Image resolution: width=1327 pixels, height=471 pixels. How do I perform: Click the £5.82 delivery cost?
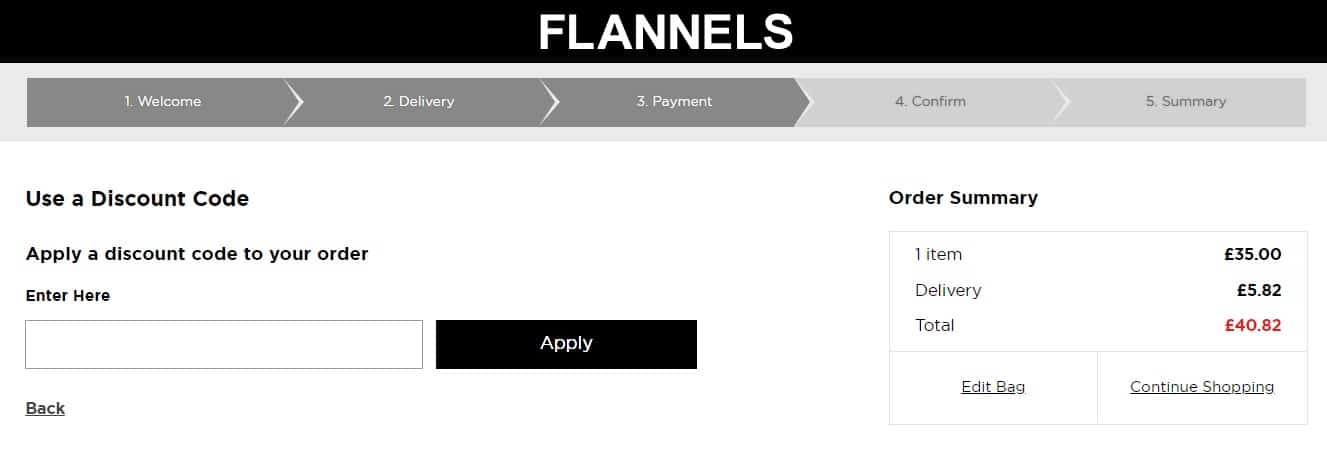pyautogui.click(x=1259, y=291)
